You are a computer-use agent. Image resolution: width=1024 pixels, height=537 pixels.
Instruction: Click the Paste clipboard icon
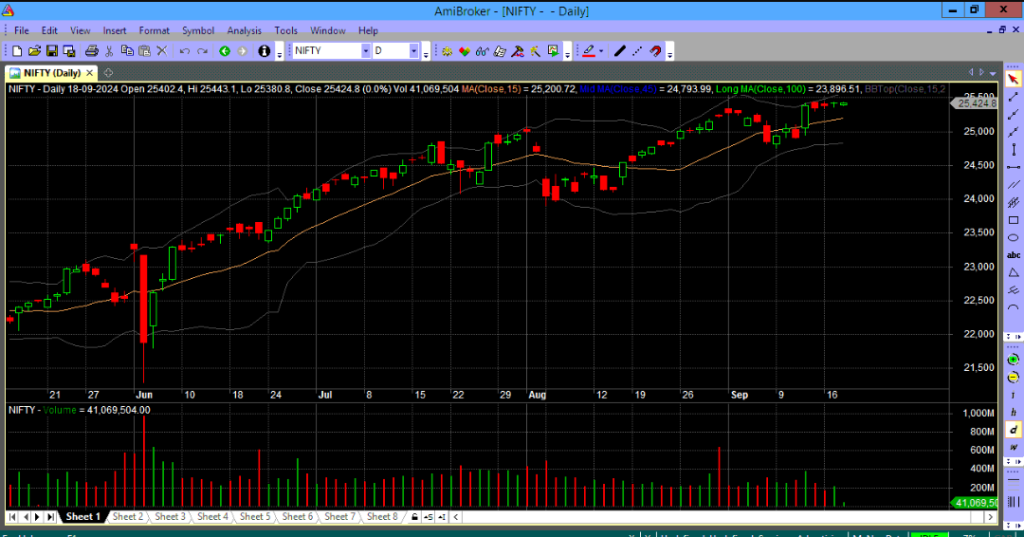click(x=144, y=51)
